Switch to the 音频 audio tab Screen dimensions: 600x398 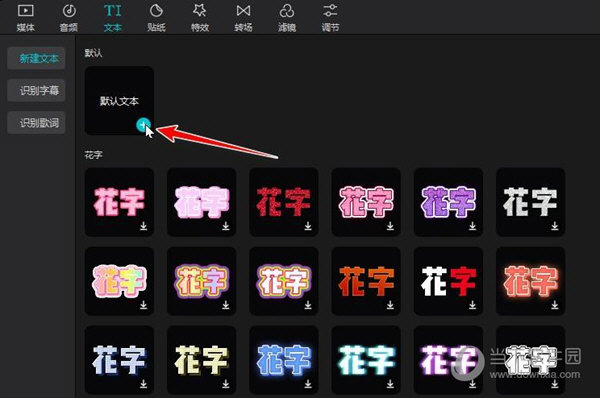69,18
